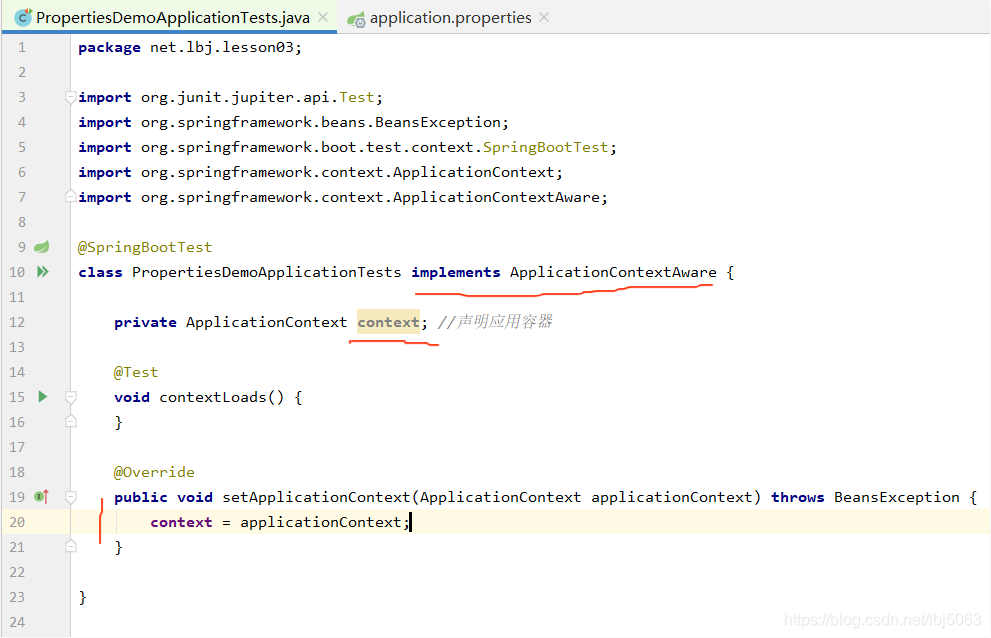Open the application.properties tab

tap(450, 18)
